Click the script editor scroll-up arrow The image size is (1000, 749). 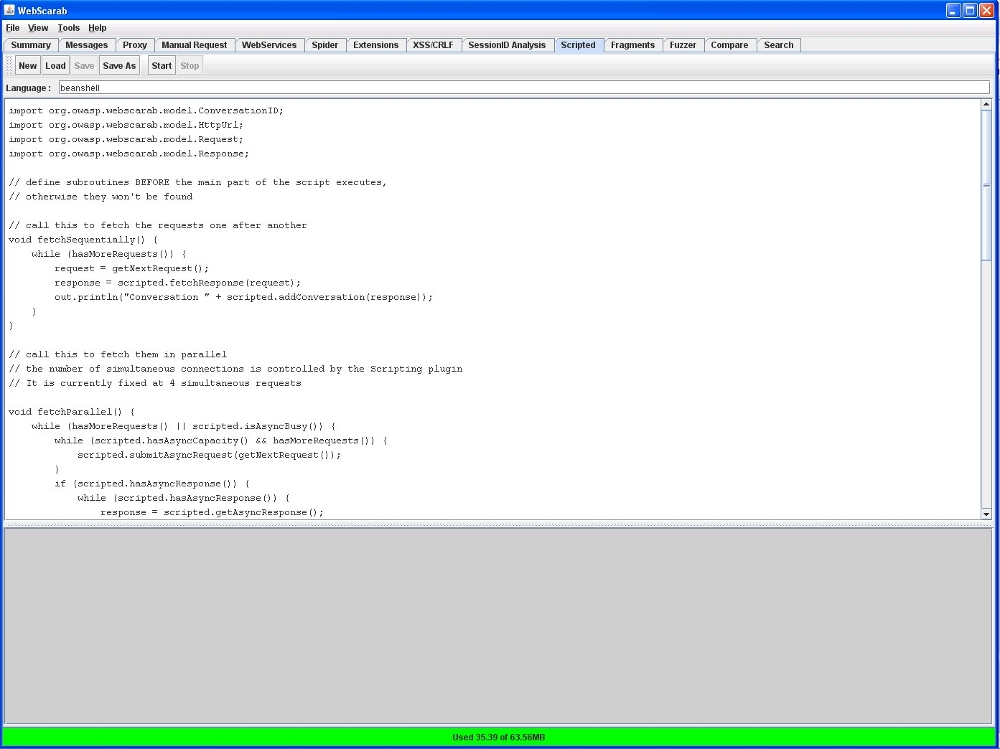[986, 105]
